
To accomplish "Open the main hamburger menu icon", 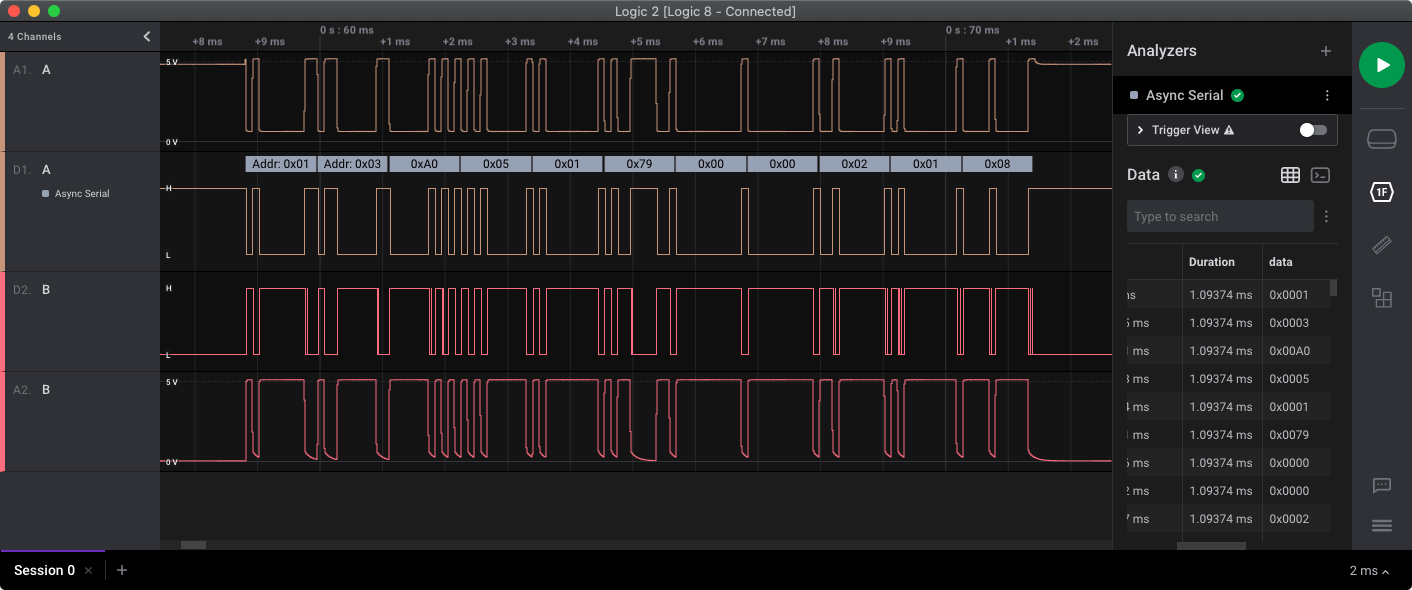I will point(1381,526).
